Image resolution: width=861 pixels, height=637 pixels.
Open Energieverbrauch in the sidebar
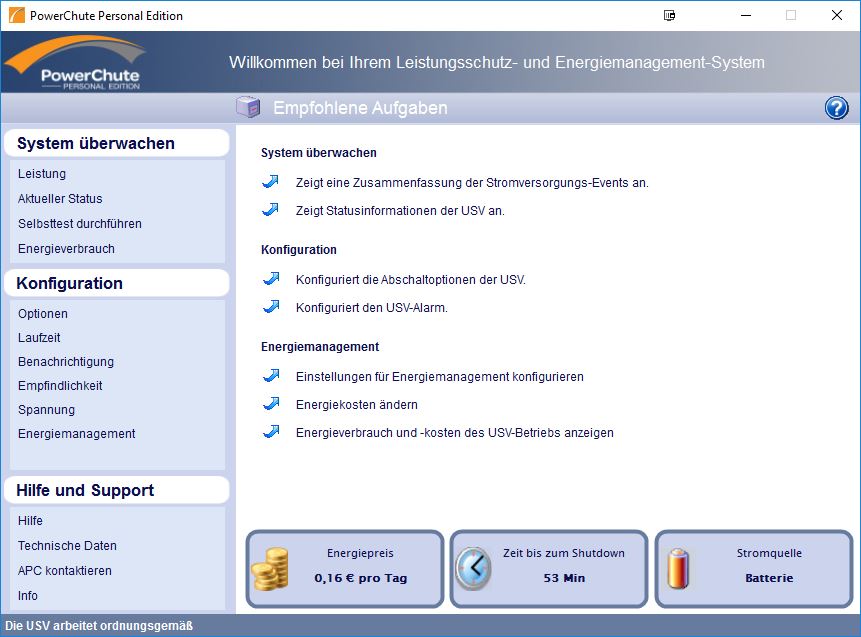tap(66, 249)
